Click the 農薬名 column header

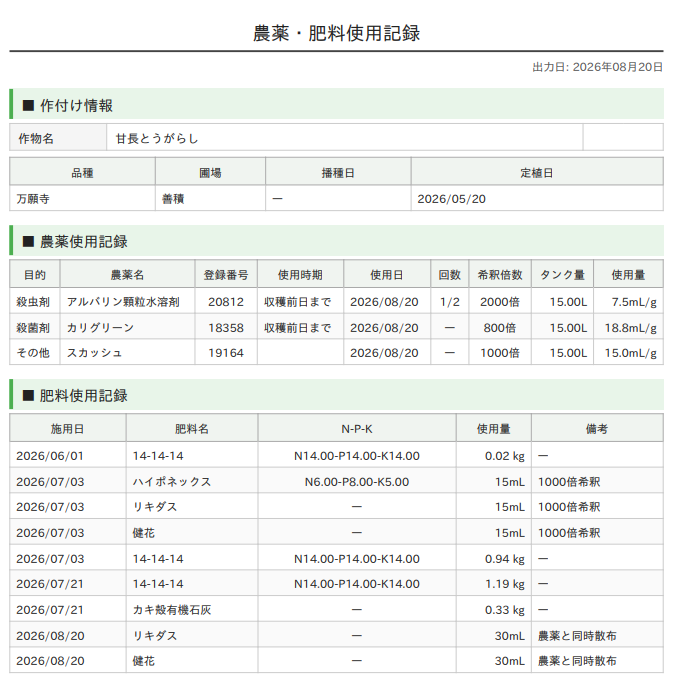pyautogui.click(x=127, y=274)
